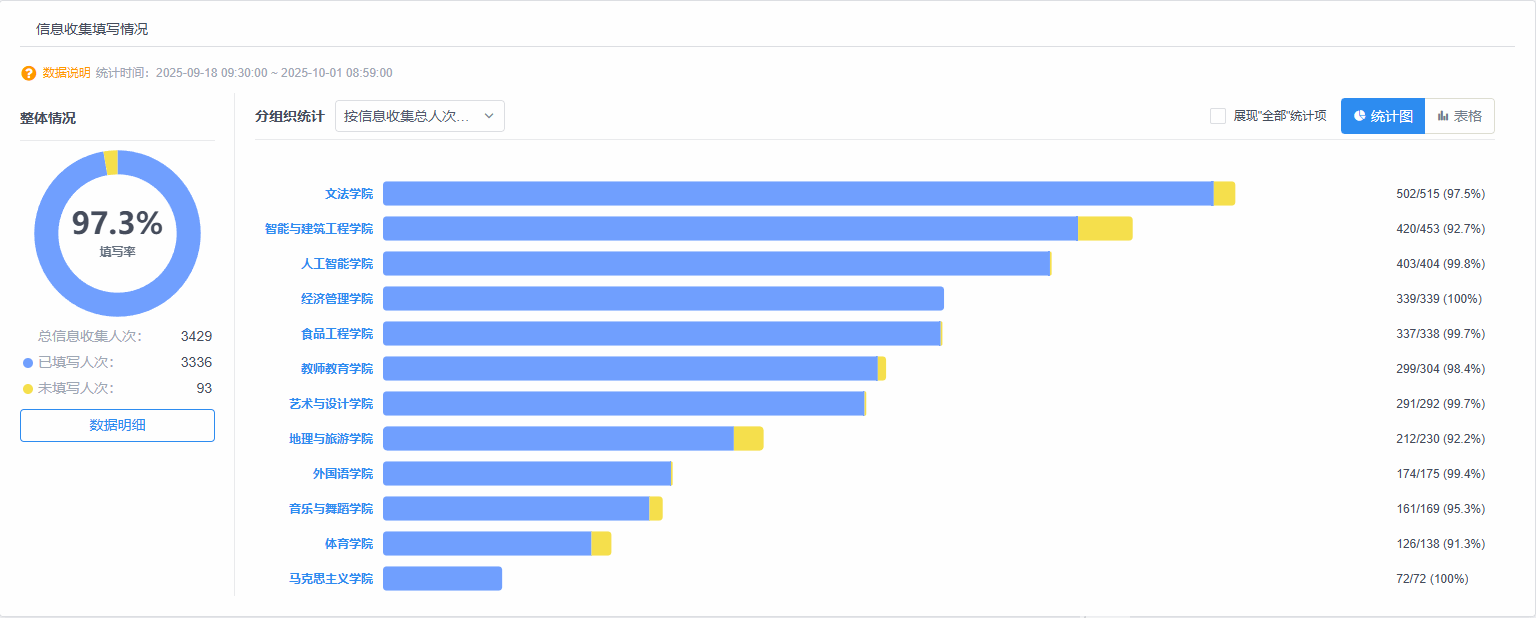This screenshot has height=618, width=1536.
Task: Open the 数据明细 details button
Action: click(117, 425)
